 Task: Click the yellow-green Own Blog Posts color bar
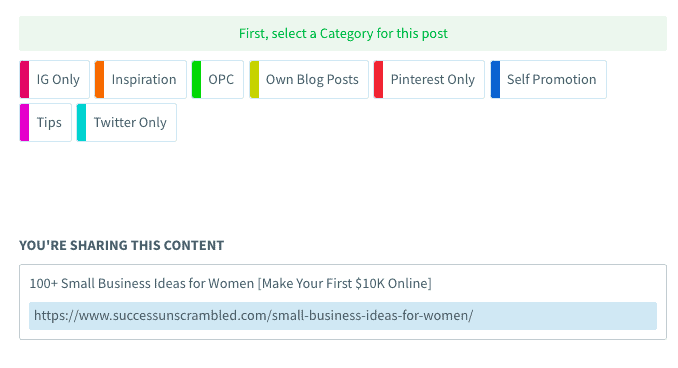pos(254,80)
